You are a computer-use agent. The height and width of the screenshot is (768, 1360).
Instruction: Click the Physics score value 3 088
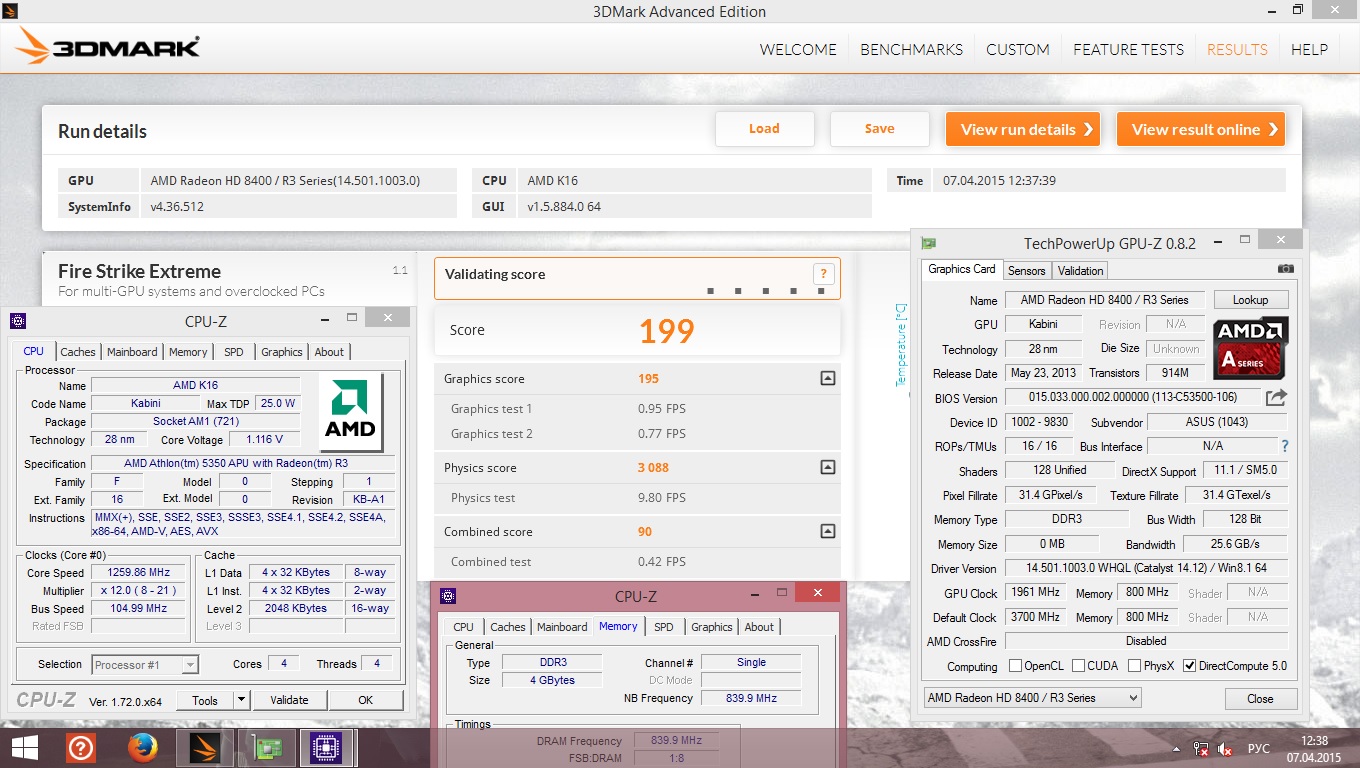point(653,468)
